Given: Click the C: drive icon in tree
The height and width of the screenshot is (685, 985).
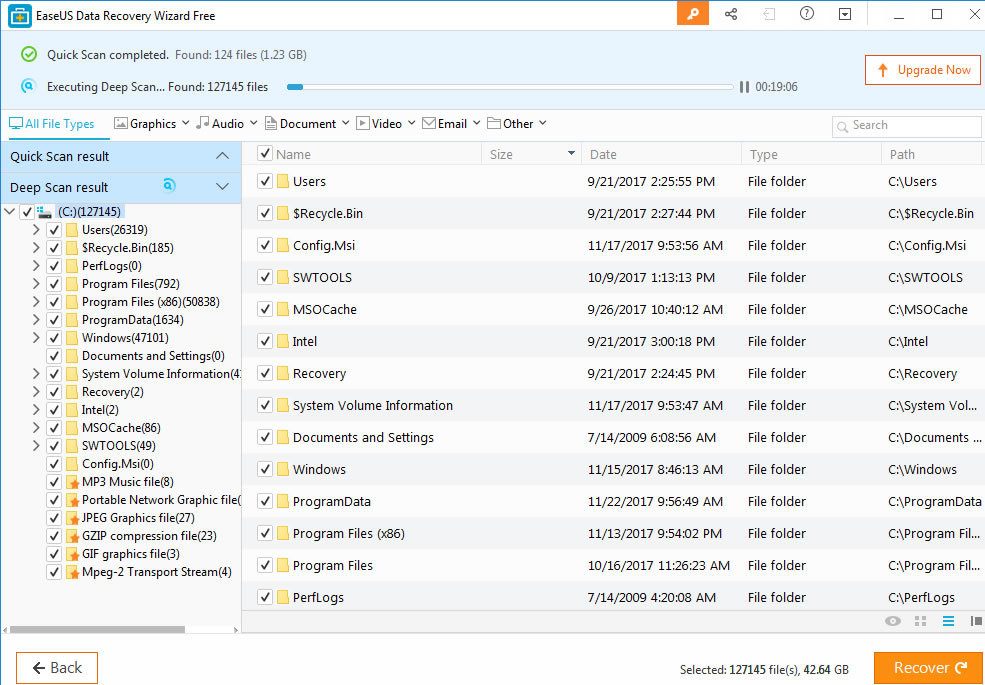Looking at the screenshot, I should tap(44, 212).
